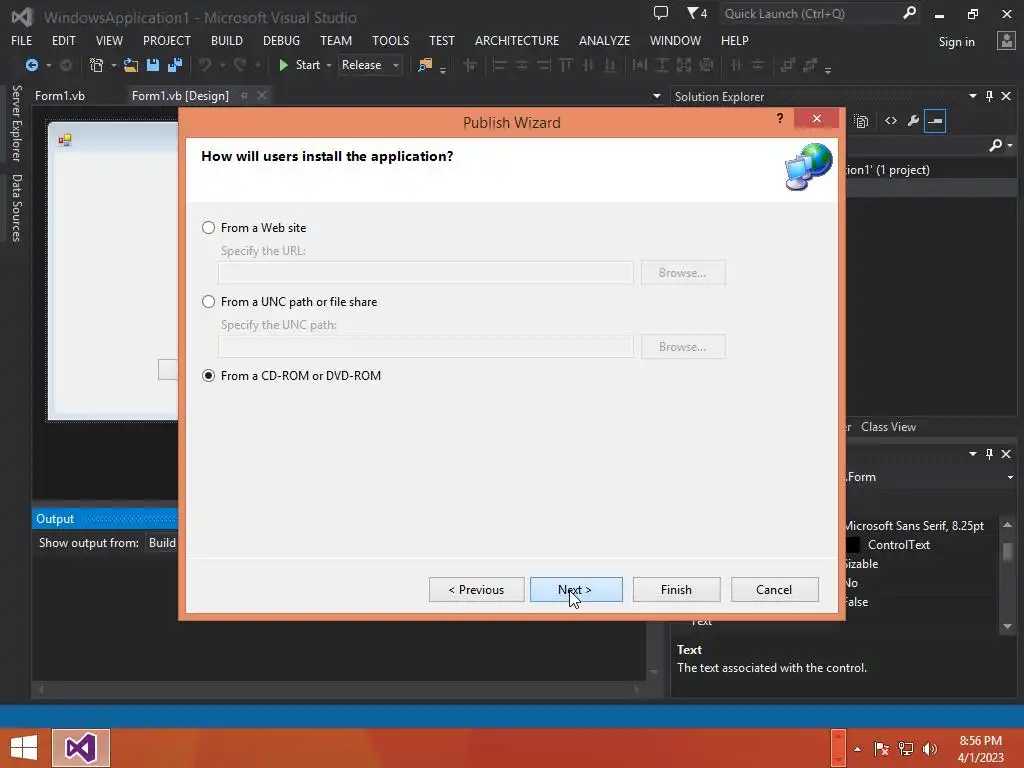The width and height of the screenshot is (1024, 768).
Task: Switch to the Form1.vb tab
Action: click(60, 96)
